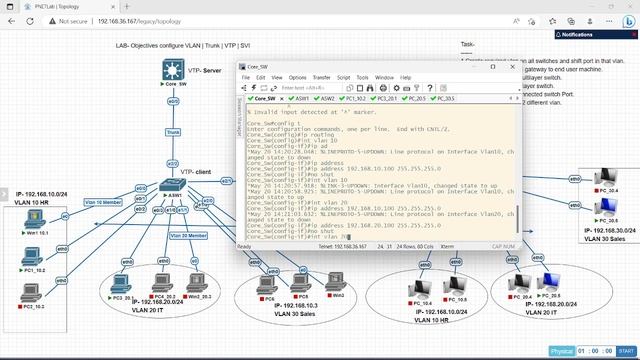Viewport: 640px width, 360px height.
Task: Open SecureCRT Transfer menu
Action: [322, 78]
